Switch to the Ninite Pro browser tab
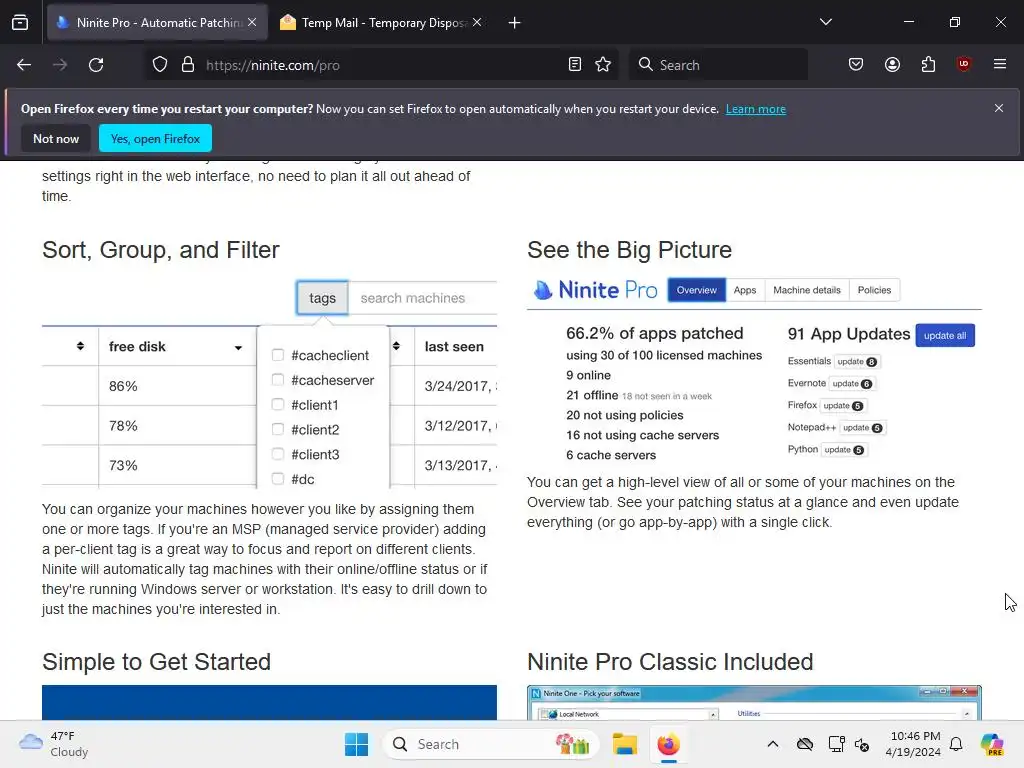Viewport: 1024px width, 768px height. point(157,22)
